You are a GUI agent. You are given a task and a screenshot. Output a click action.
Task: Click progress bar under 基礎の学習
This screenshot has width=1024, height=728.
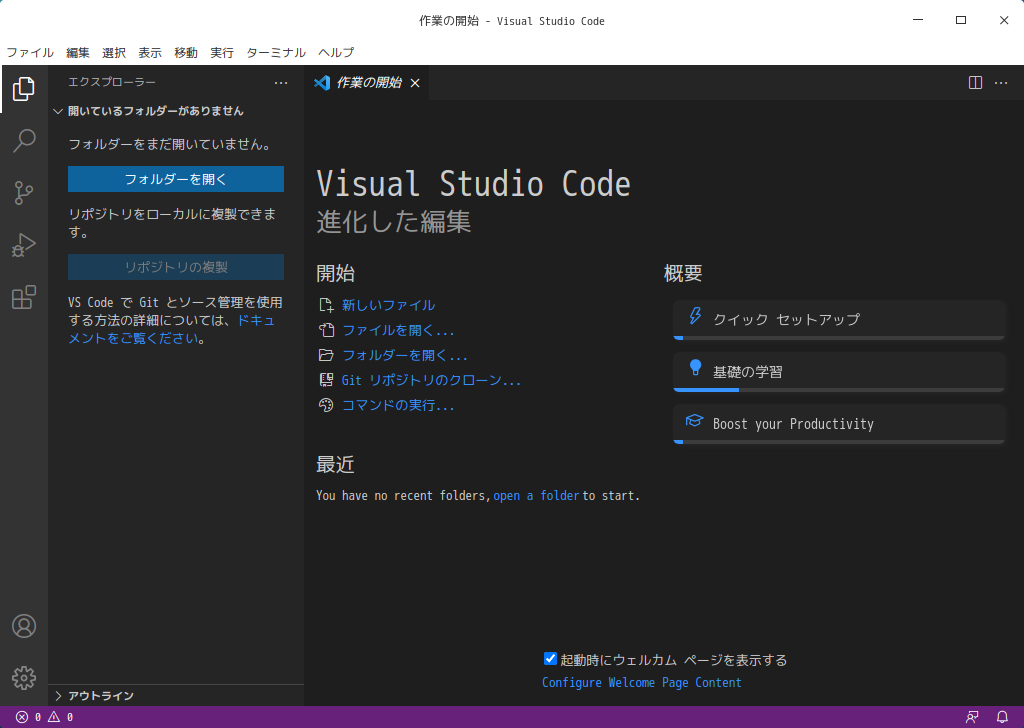click(839, 390)
